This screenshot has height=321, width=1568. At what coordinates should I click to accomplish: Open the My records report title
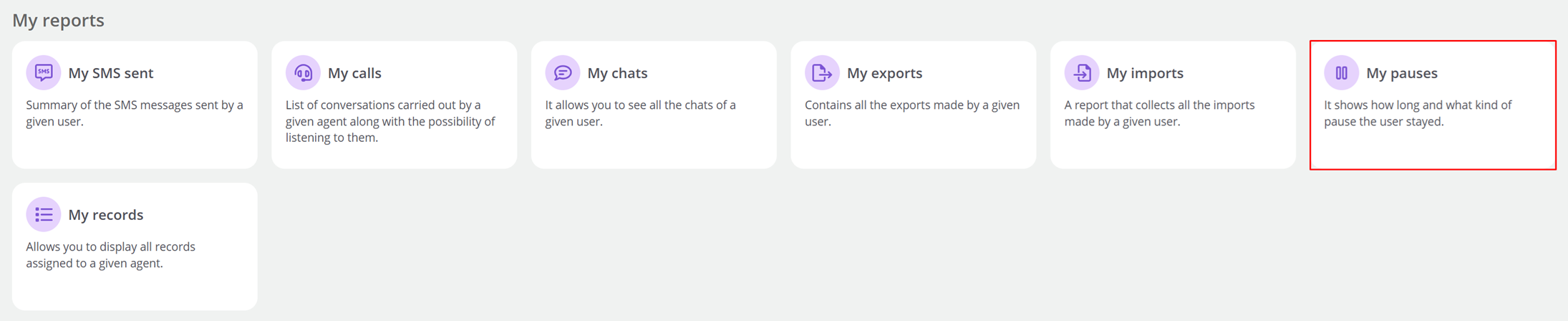point(106,215)
